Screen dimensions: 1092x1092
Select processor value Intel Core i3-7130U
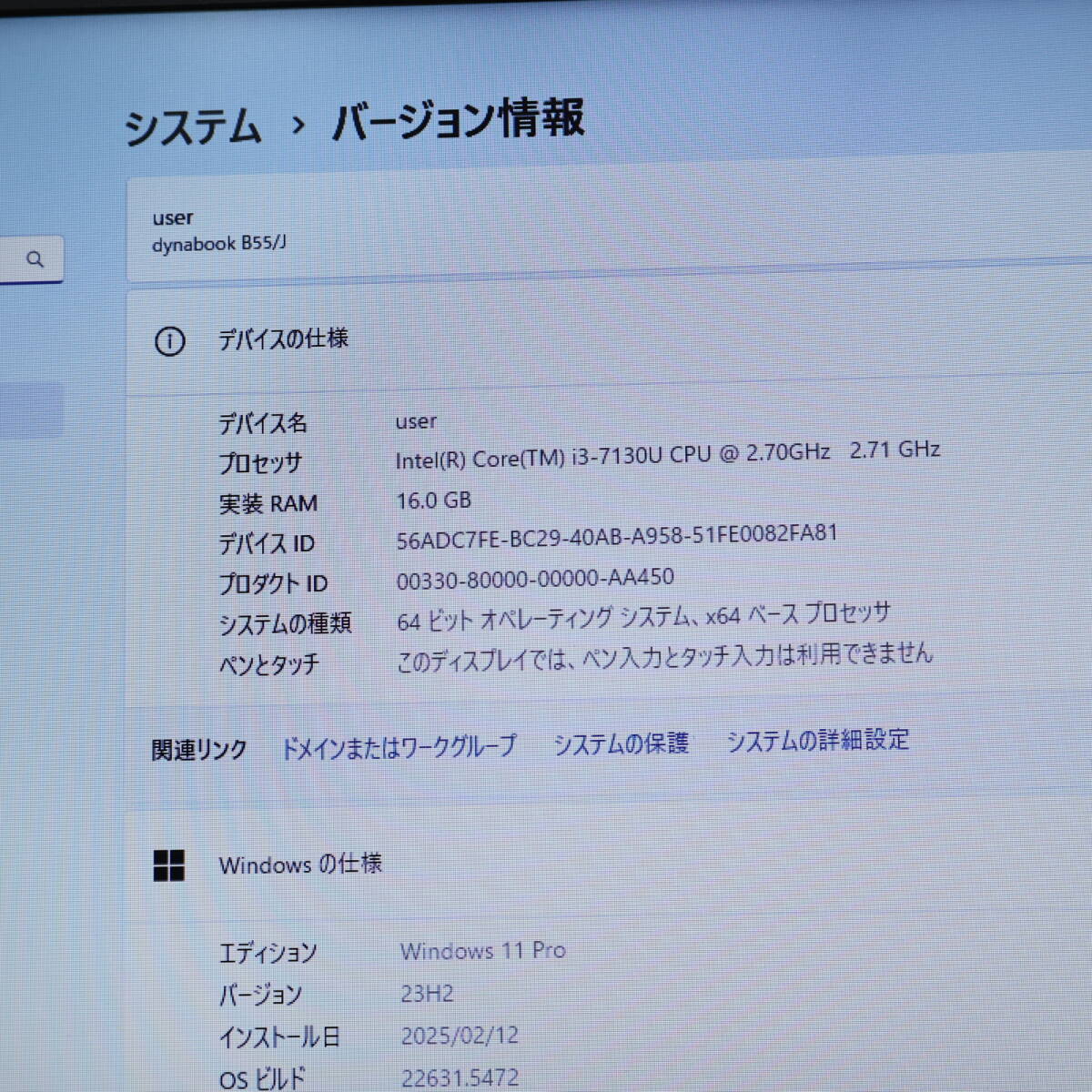[668, 454]
